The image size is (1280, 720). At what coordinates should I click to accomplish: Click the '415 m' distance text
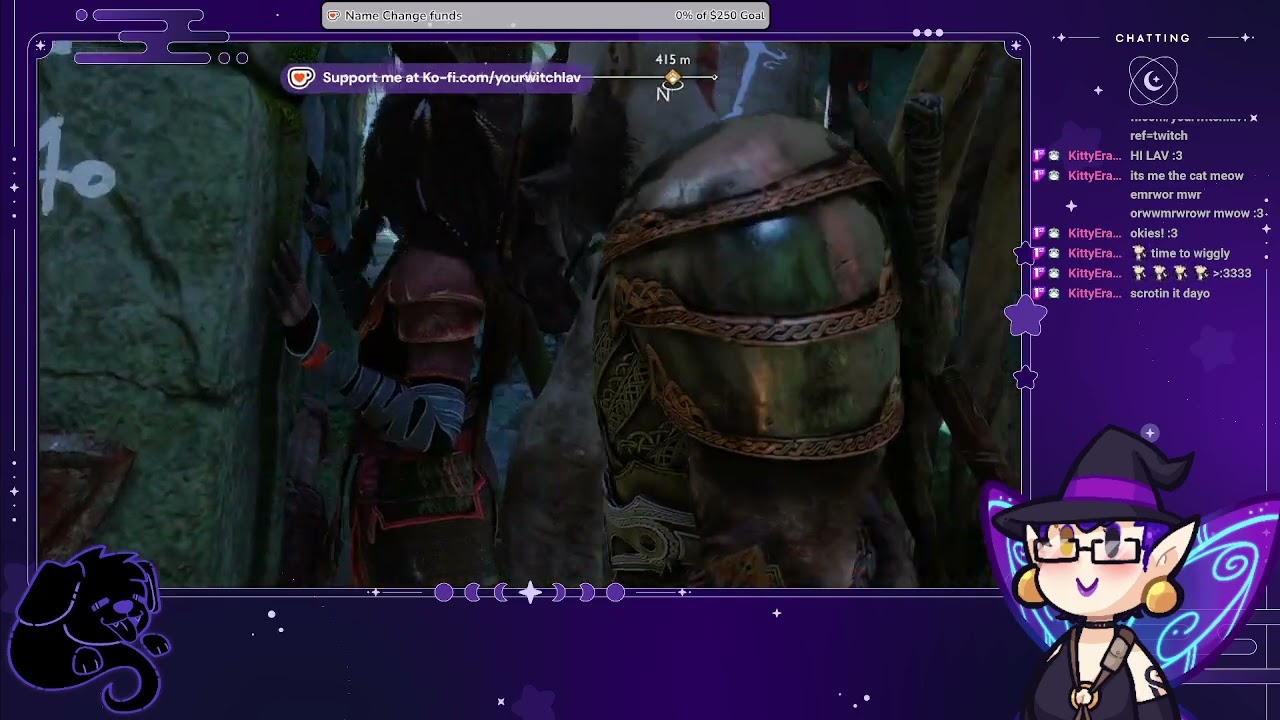tap(672, 60)
